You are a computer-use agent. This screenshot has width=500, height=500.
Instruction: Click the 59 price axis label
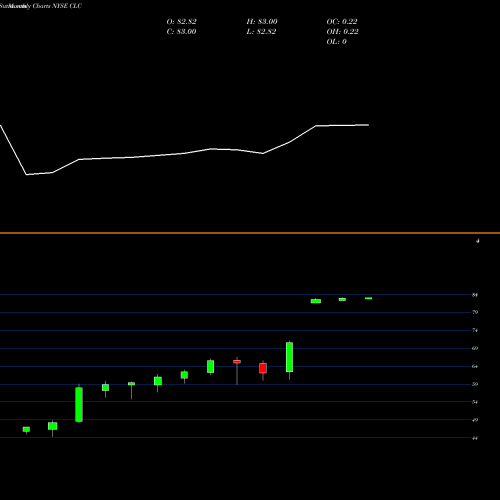pos(475,384)
